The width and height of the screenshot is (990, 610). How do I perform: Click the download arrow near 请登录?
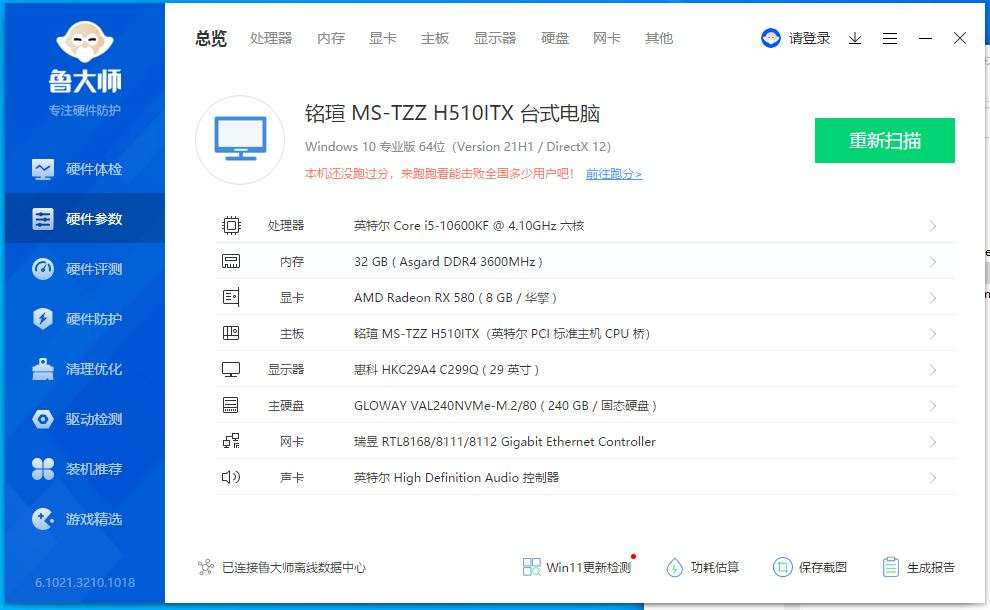854,38
